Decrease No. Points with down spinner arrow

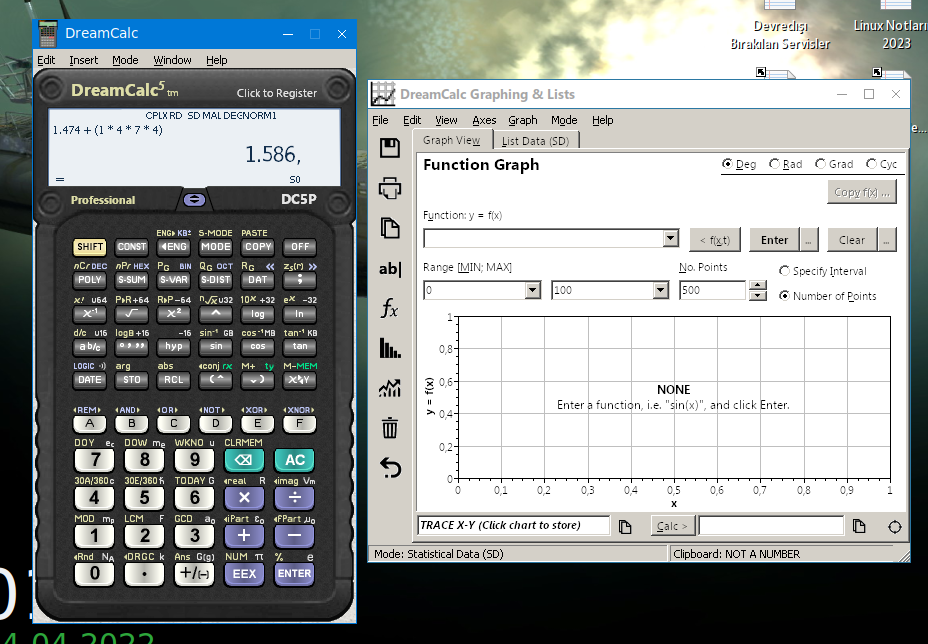(758, 295)
